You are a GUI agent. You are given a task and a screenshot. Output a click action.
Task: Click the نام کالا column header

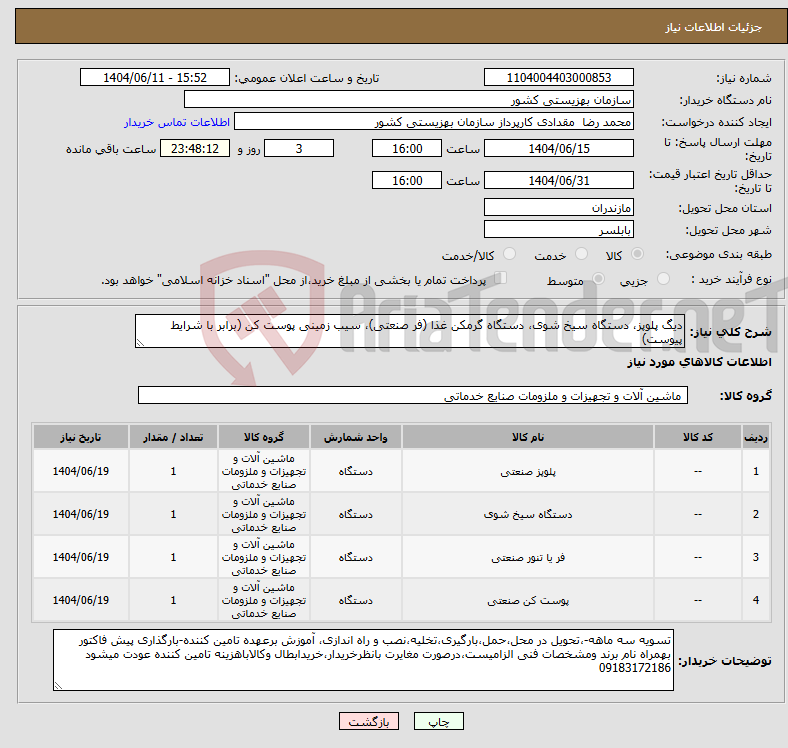point(528,437)
